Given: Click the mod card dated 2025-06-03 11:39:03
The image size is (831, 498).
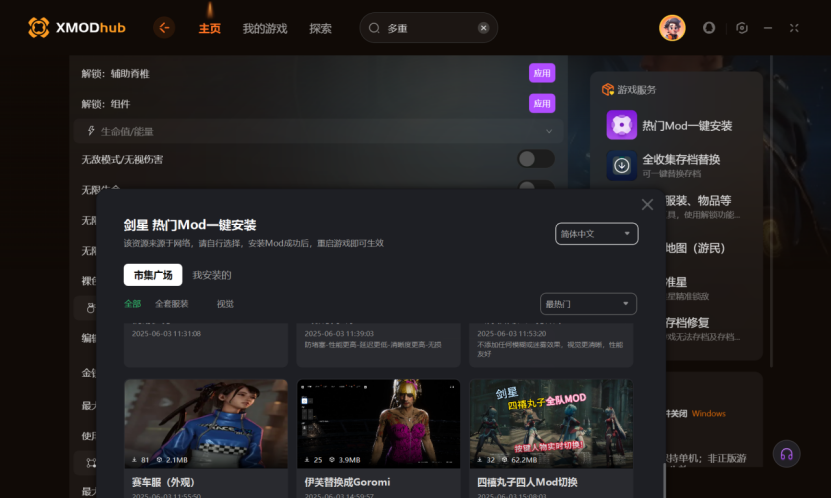Looking at the screenshot, I should (378, 345).
